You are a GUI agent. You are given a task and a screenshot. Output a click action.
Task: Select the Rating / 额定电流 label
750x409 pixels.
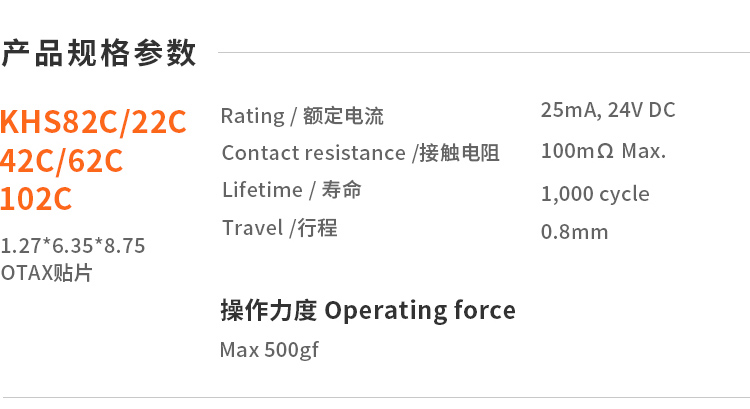point(302,116)
